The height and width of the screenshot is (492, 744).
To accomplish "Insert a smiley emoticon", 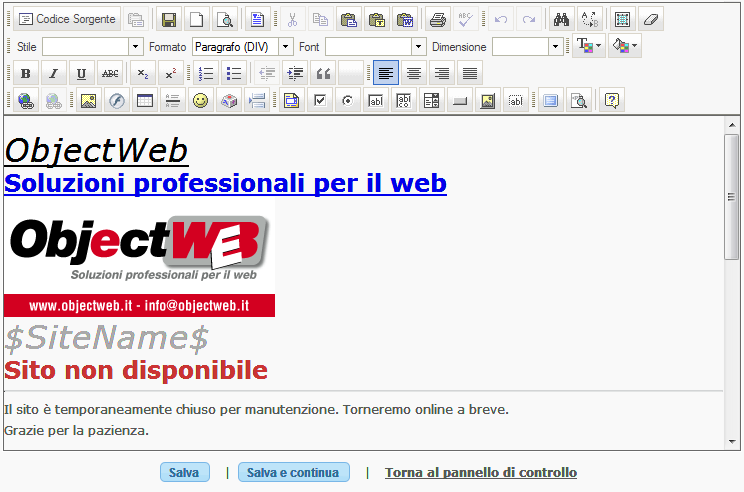I will coord(201,100).
